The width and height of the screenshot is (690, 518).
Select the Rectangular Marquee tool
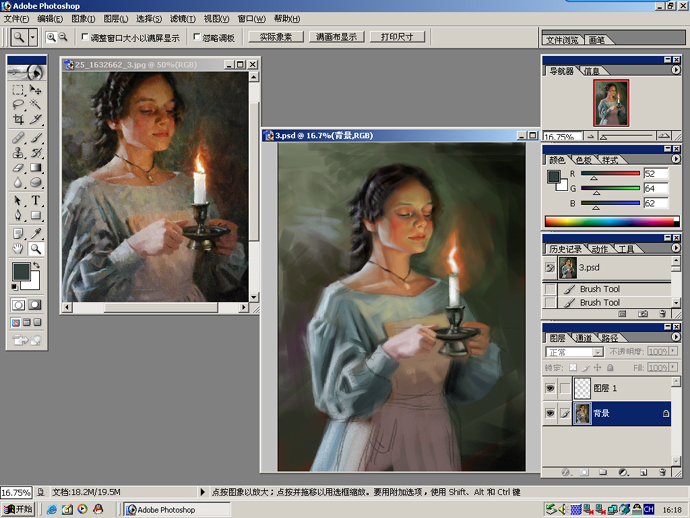tap(18, 90)
